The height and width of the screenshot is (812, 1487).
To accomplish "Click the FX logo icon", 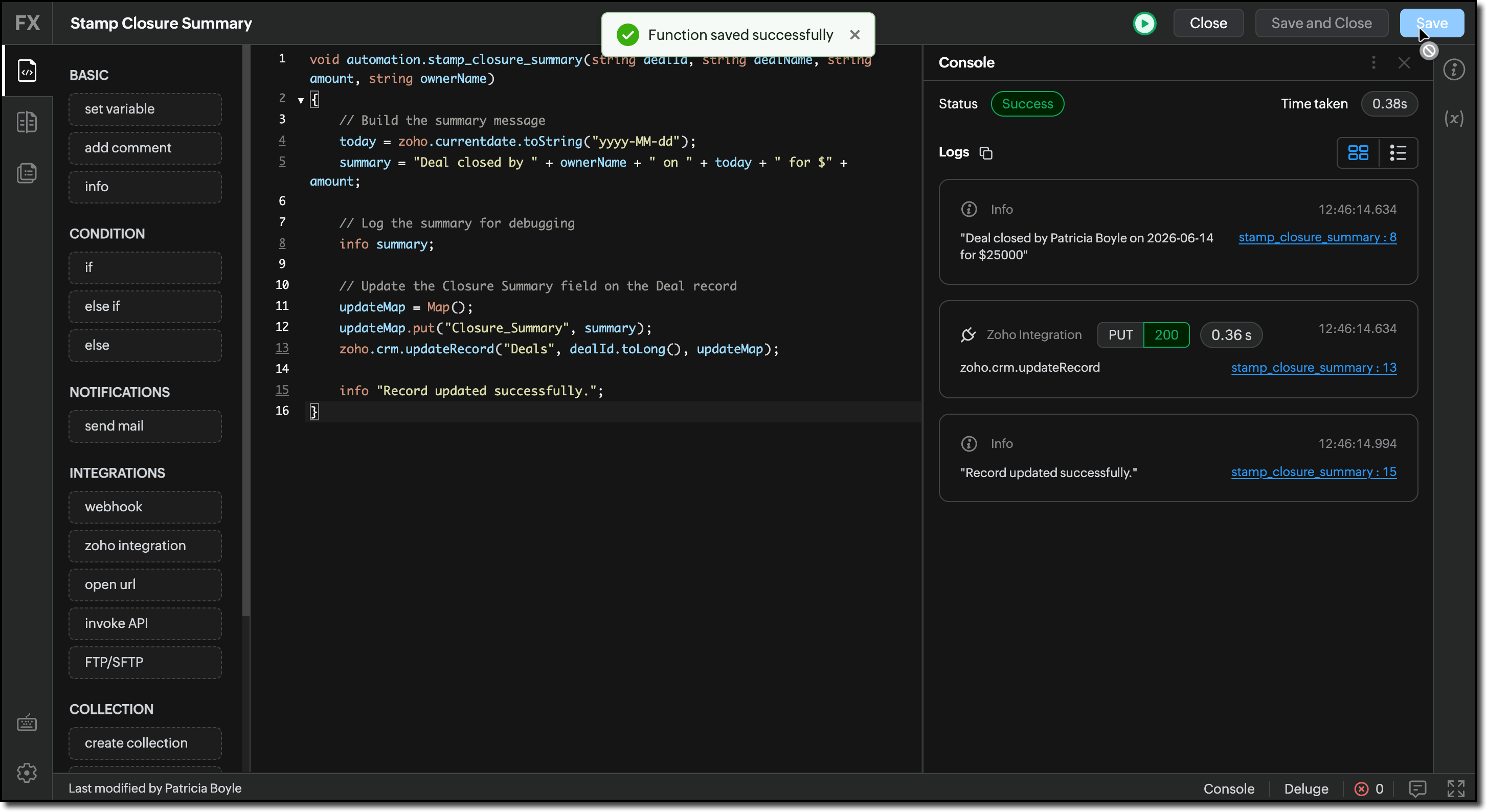I will [x=27, y=23].
